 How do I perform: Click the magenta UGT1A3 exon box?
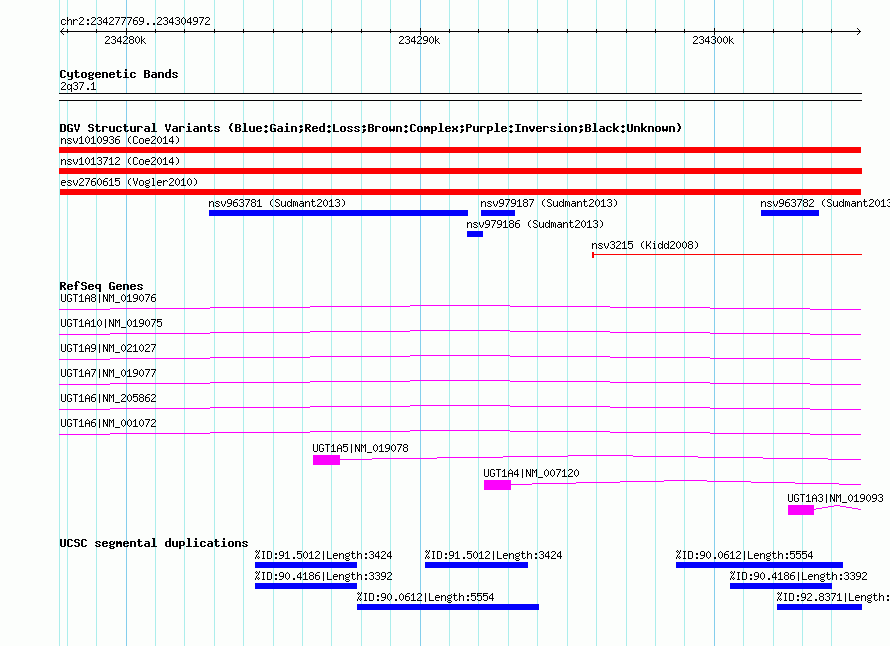coord(801,510)
